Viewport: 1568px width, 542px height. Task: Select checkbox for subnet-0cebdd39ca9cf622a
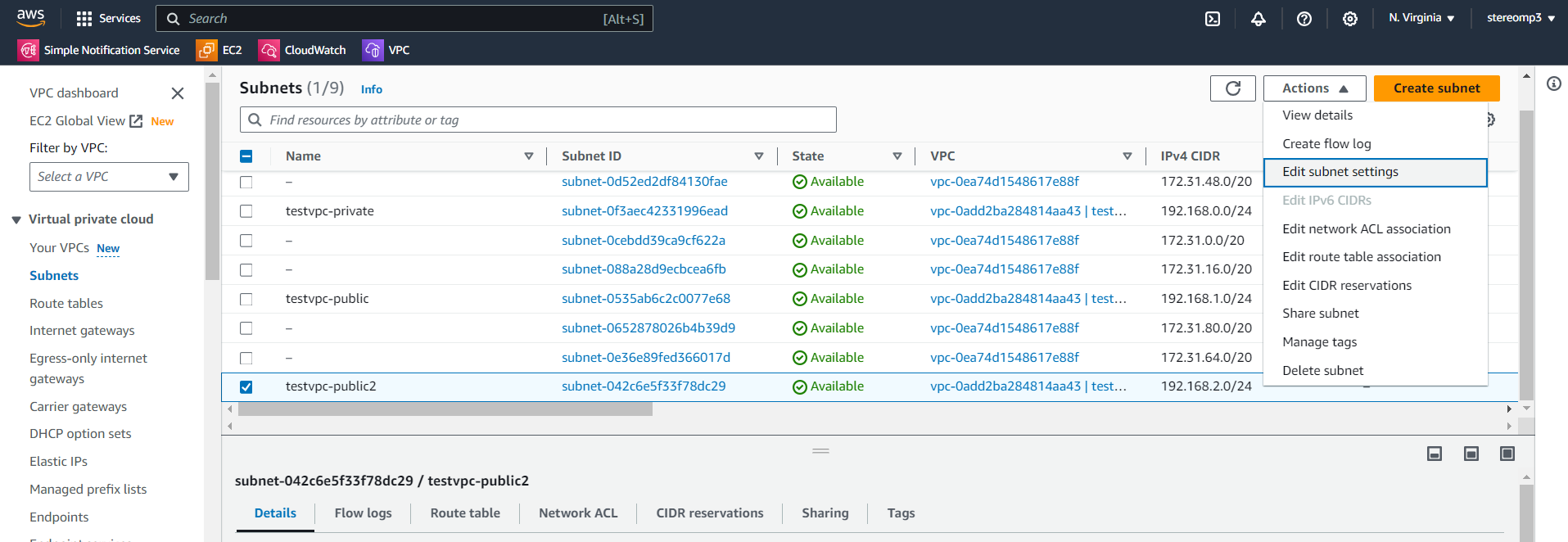tap(246, 241)
